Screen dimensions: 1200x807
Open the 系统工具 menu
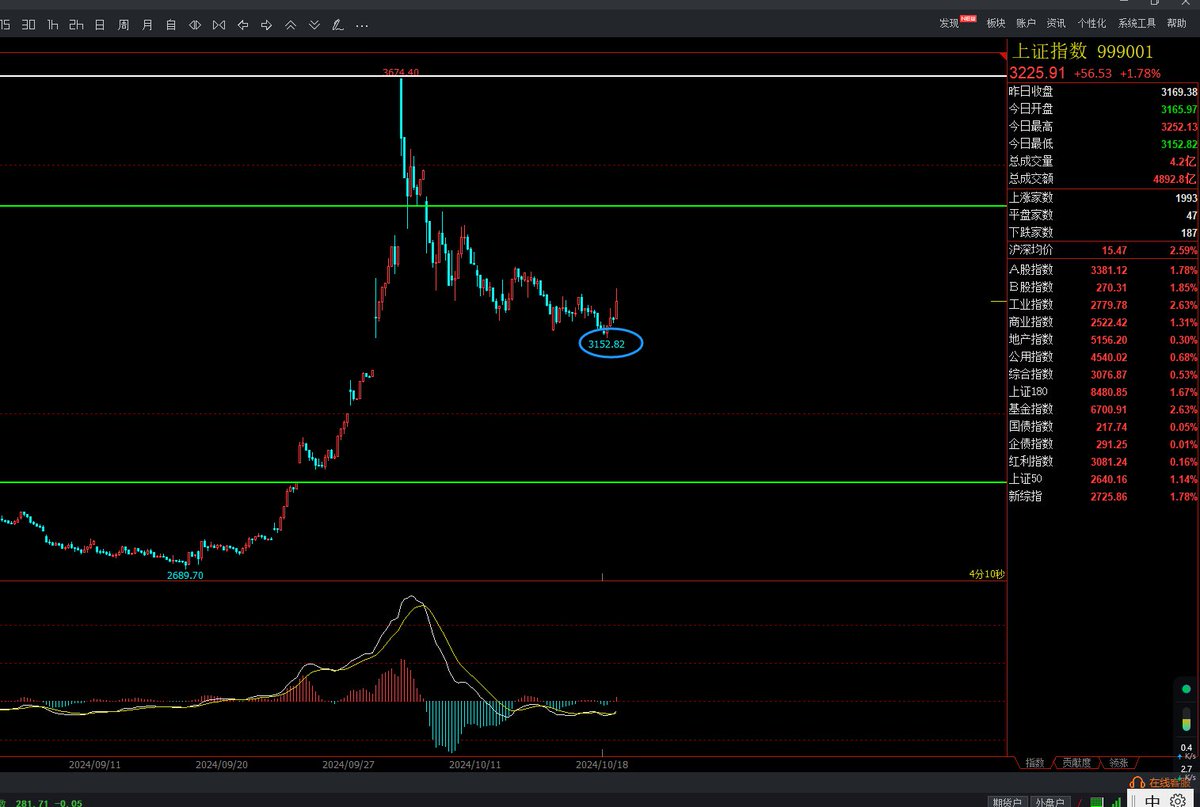coord(1137,23)
